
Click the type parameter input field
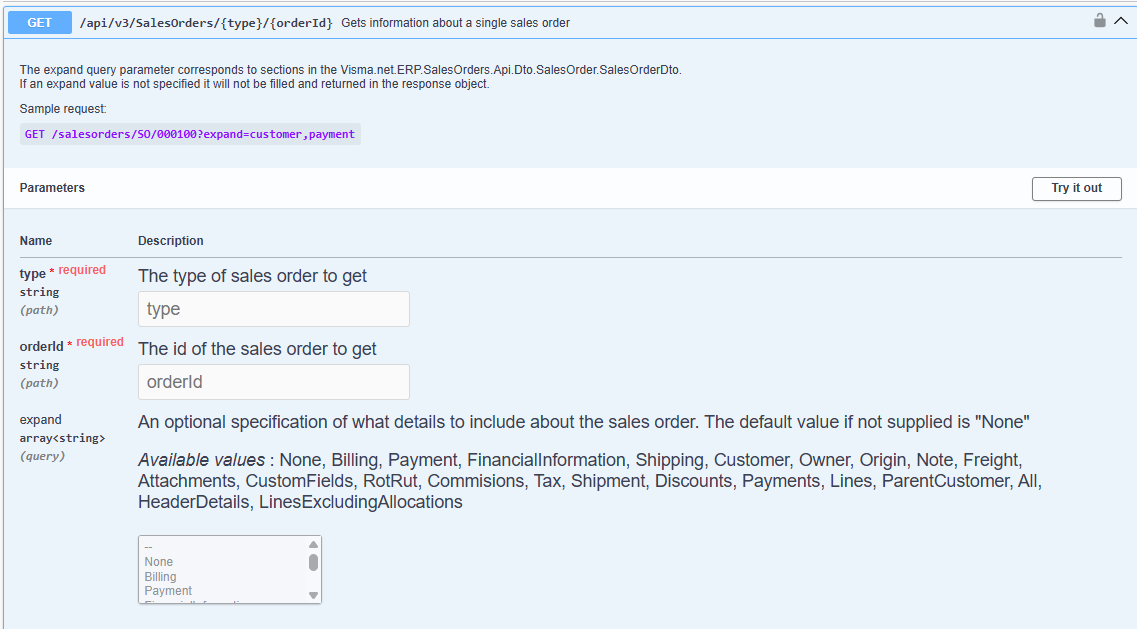tap(274, 309)
